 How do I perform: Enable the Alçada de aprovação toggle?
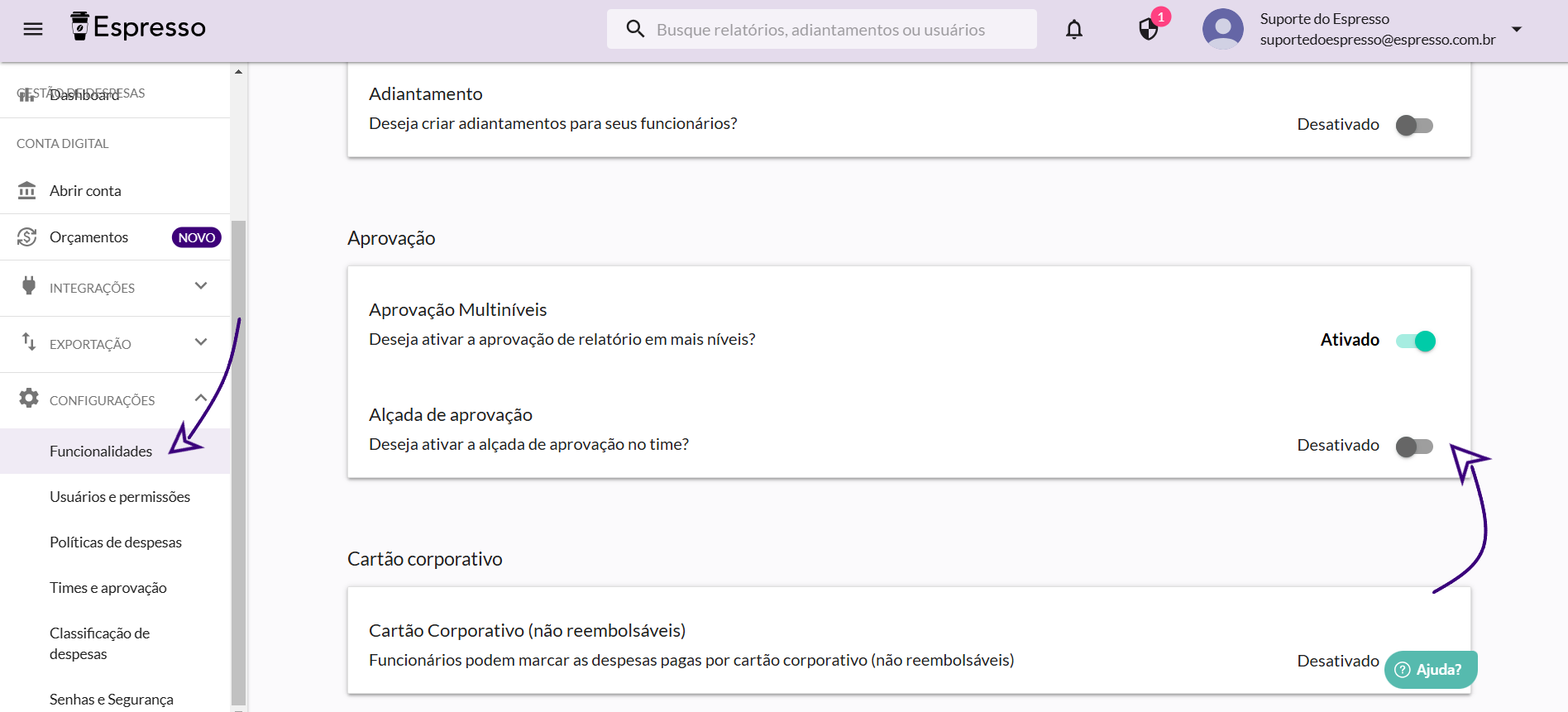click(x=1414, y=447)
